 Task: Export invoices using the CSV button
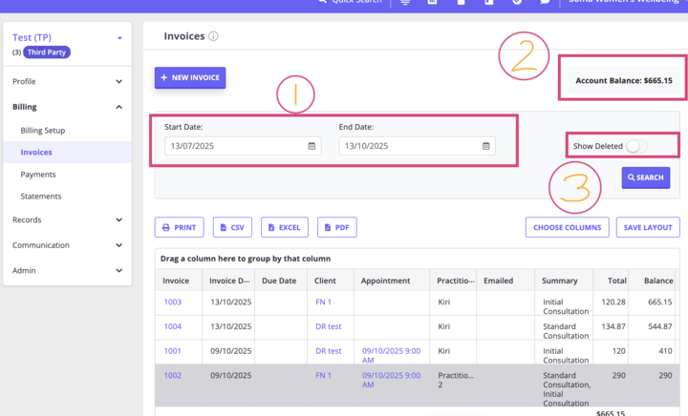[232, 227]
